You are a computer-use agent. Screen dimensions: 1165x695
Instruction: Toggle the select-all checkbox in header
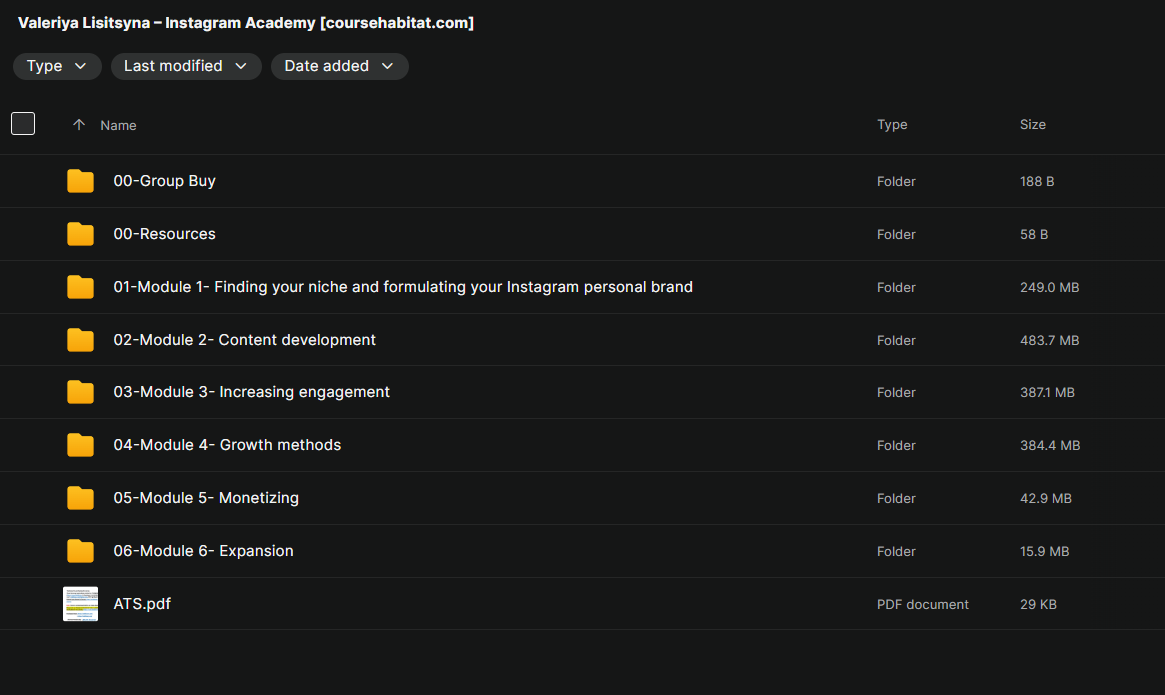click(x=23, y=124)
